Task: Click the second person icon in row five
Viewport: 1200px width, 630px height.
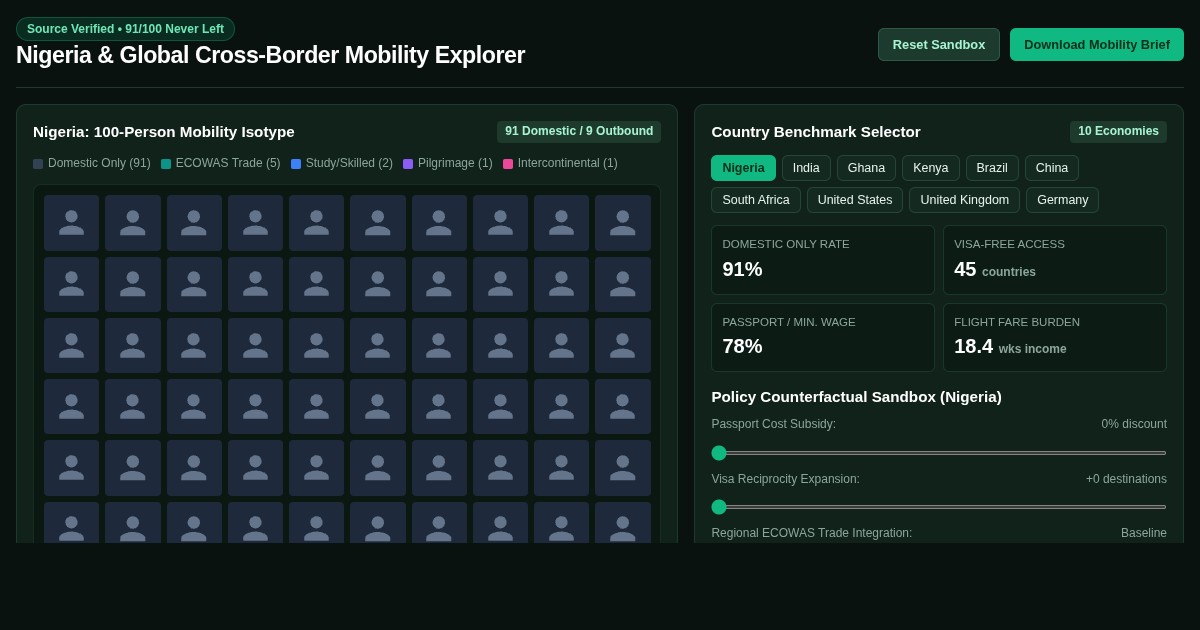Action: 133,468
